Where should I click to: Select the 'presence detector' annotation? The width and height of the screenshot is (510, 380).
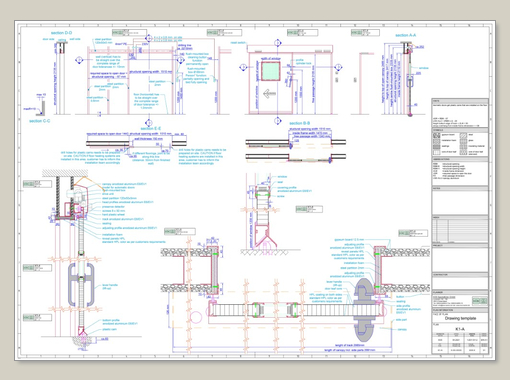click(x=113, y=207)
